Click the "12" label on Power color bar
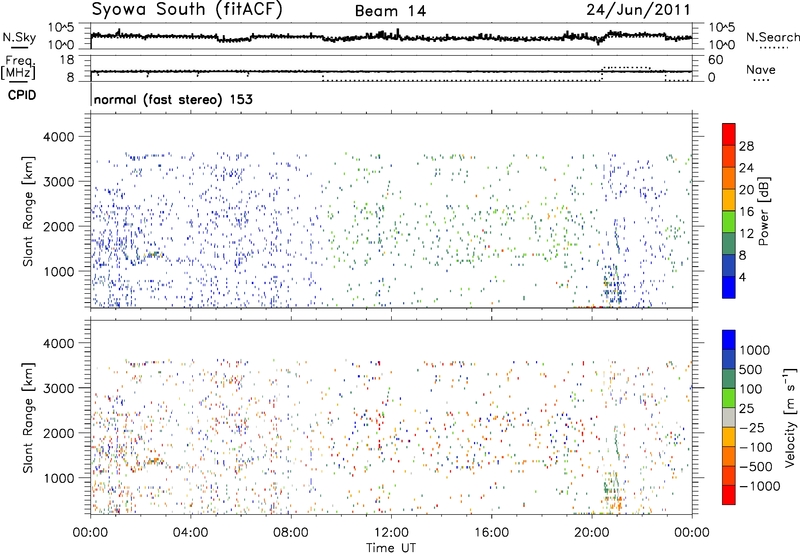 click(746, 234)
